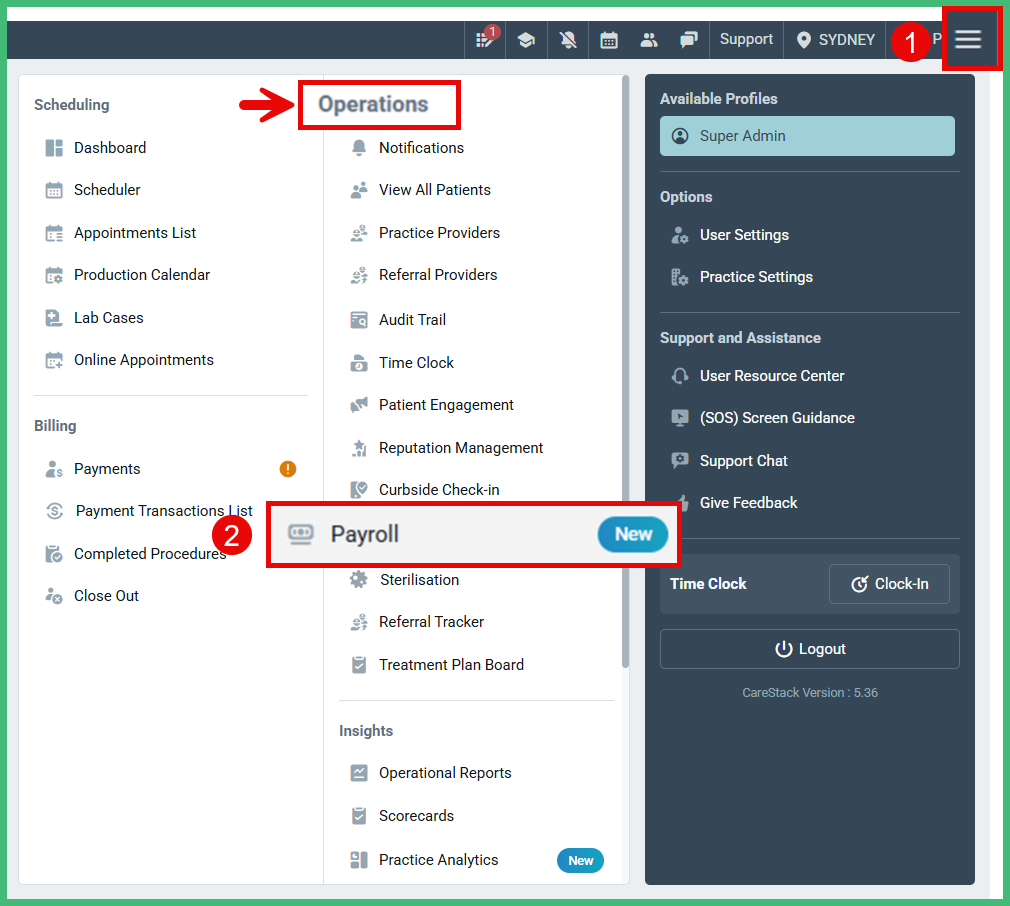1010x906 pixels.
Task: Open the learning hub graduation cap icon
Action: 526,39
